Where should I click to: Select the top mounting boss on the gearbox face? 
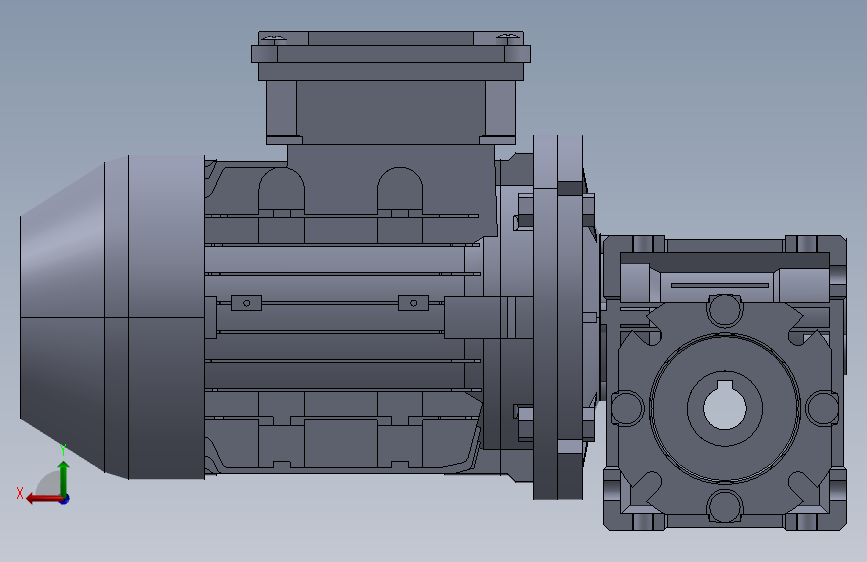[725, 310]
